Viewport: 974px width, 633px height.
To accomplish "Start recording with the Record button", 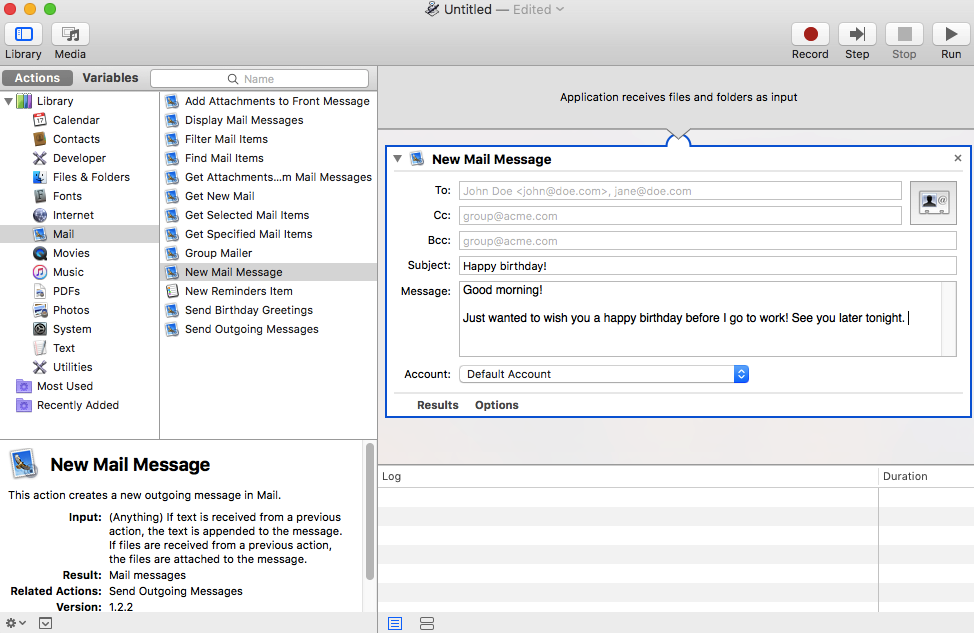I will point(810,34).
